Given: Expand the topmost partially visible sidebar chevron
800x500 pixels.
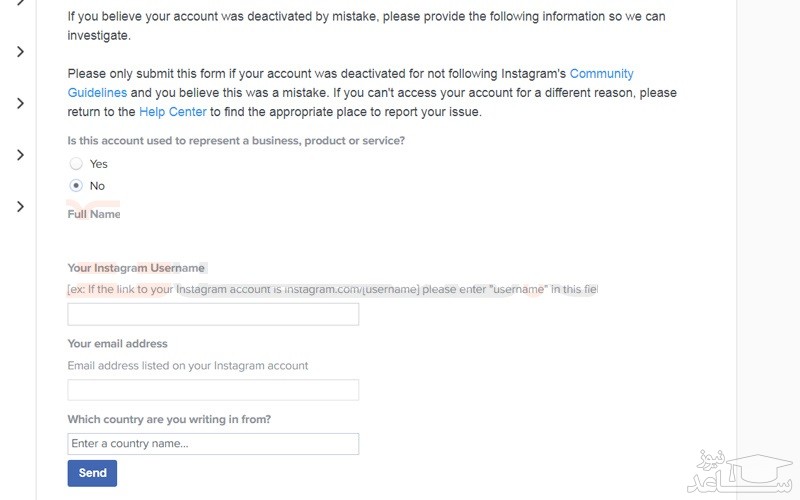Looking at the screenshot, I should pyautogui.click(x=20, y=3).
